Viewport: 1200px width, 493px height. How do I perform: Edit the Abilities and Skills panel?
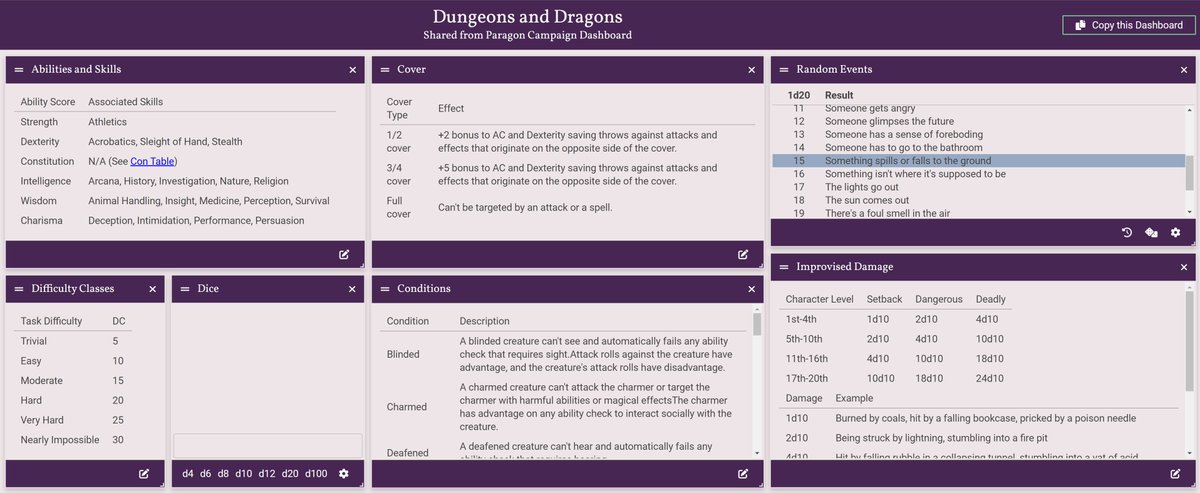pos(344,254)
